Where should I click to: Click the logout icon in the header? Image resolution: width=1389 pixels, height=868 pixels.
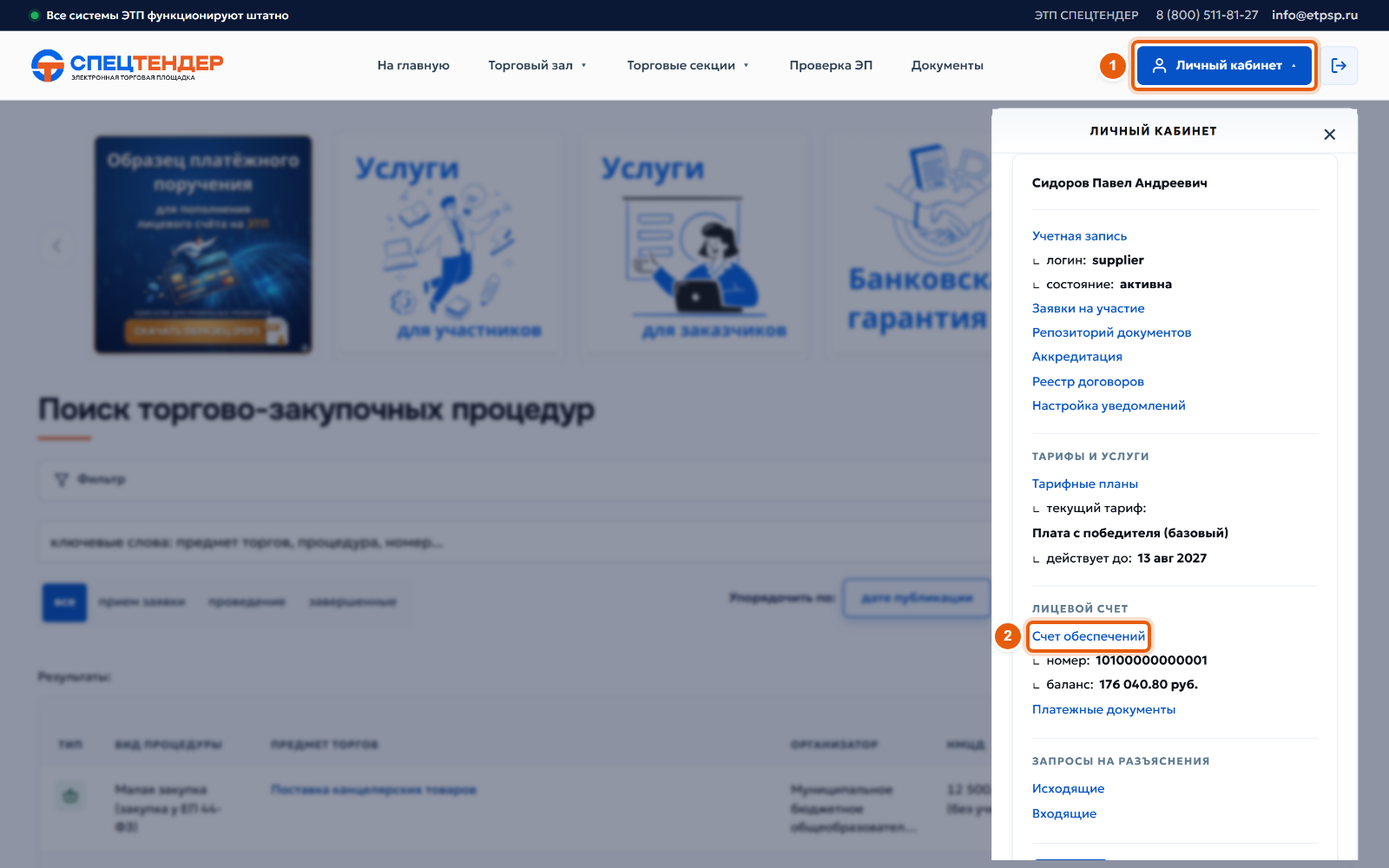coord(1339,65)
